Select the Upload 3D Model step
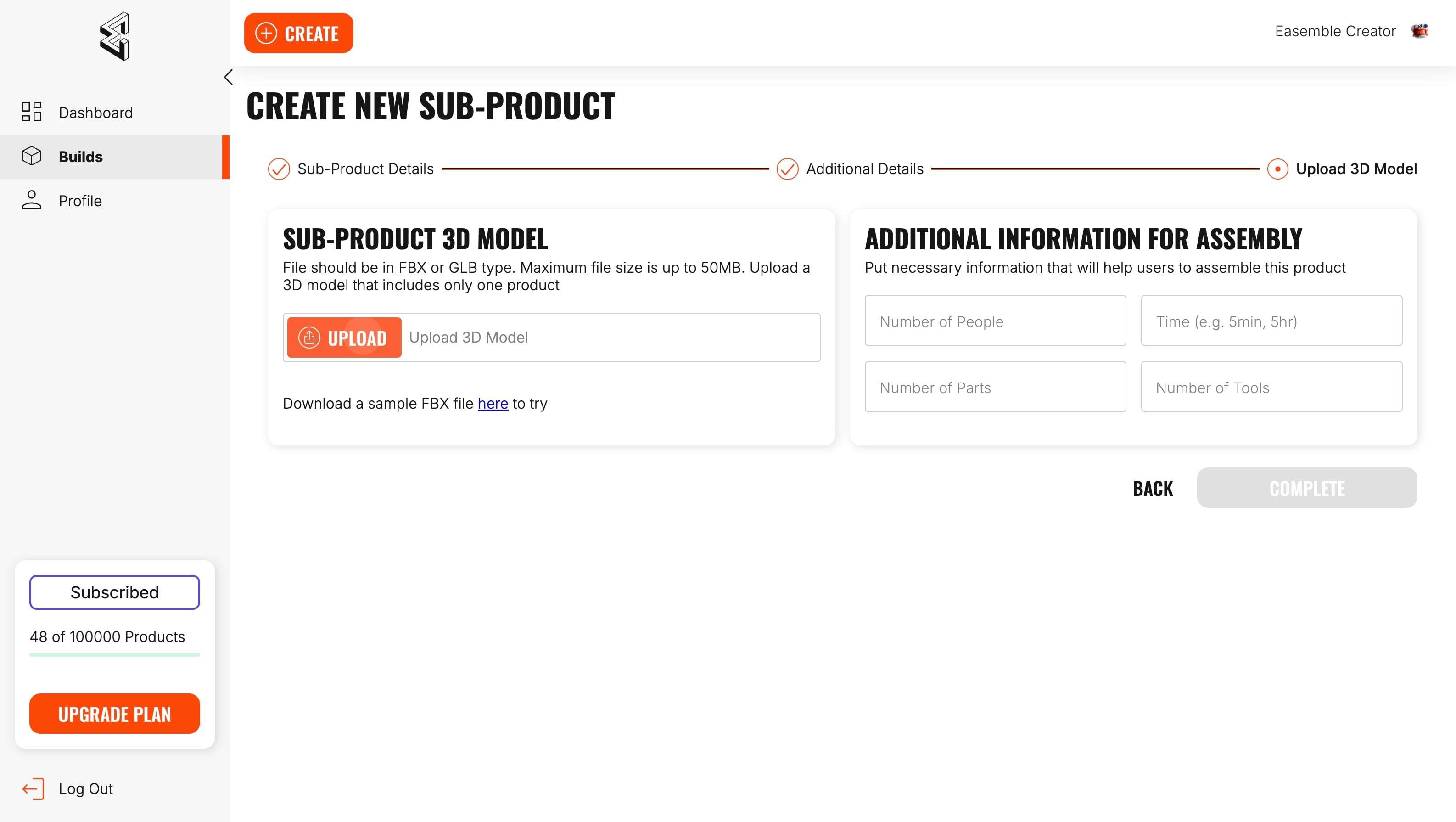 tap(1355, 169)
